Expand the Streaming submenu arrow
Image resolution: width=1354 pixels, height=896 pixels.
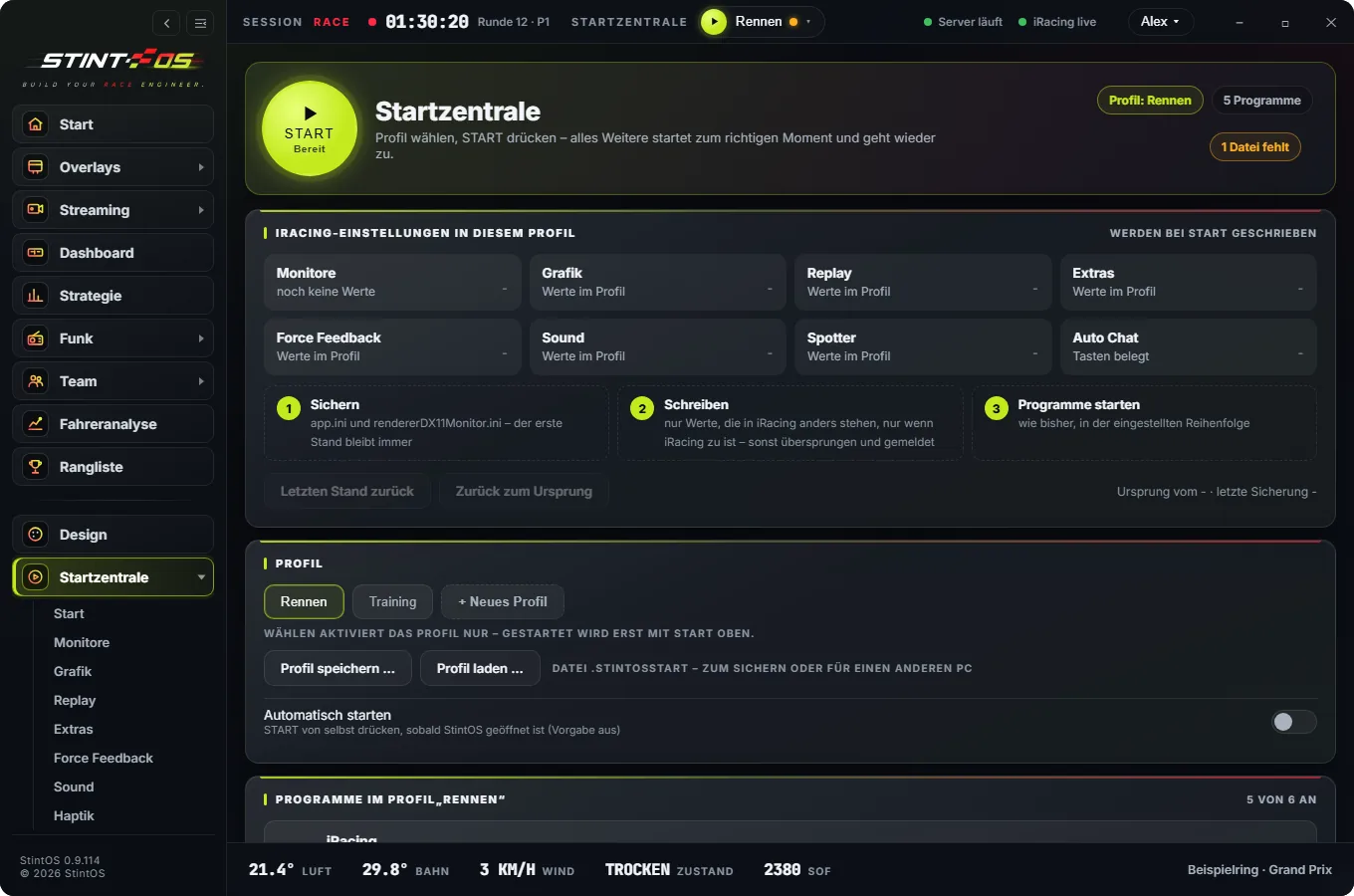click(x=201, y=210)
